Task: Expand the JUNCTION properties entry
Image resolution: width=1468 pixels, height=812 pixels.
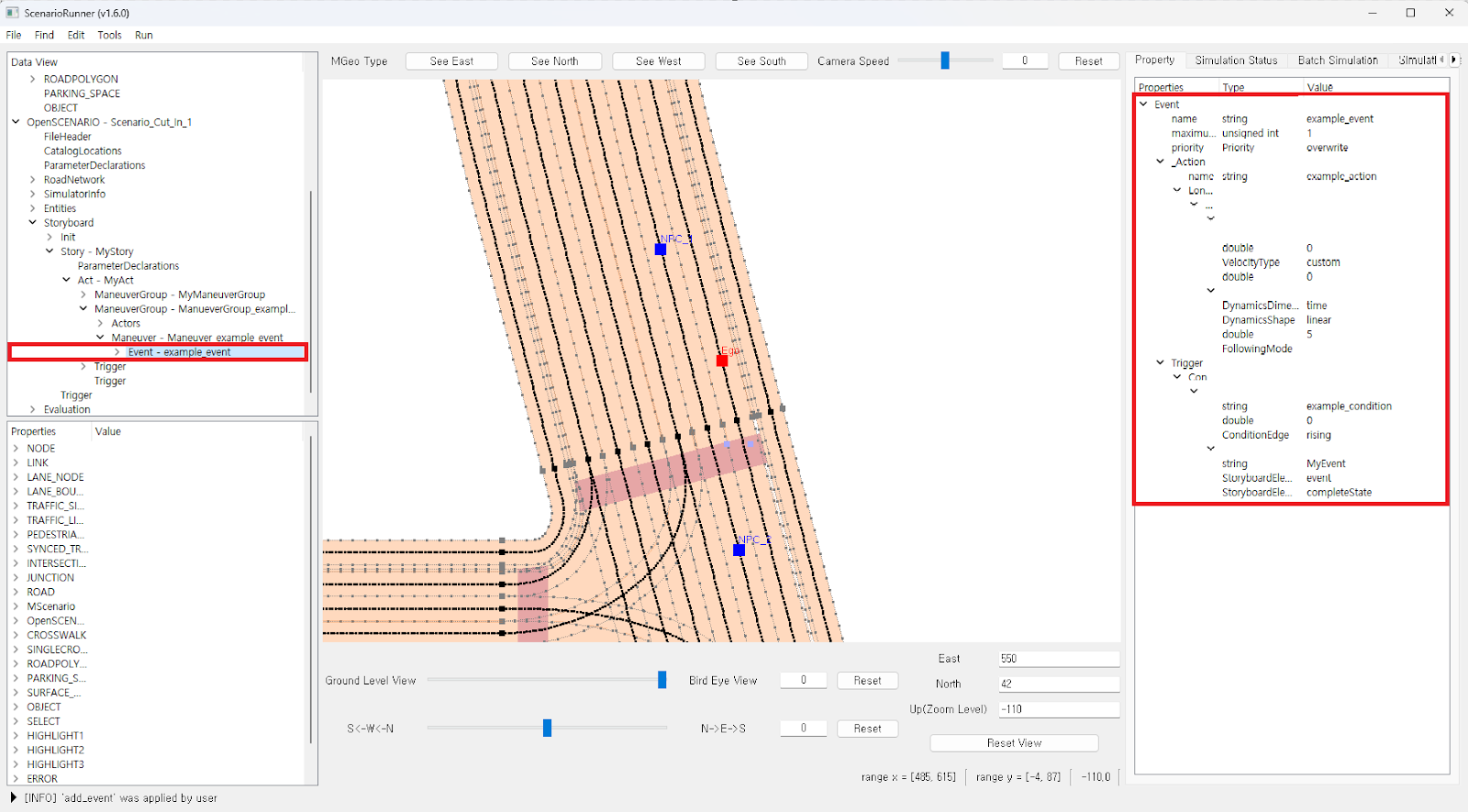Action: point(17,578)
